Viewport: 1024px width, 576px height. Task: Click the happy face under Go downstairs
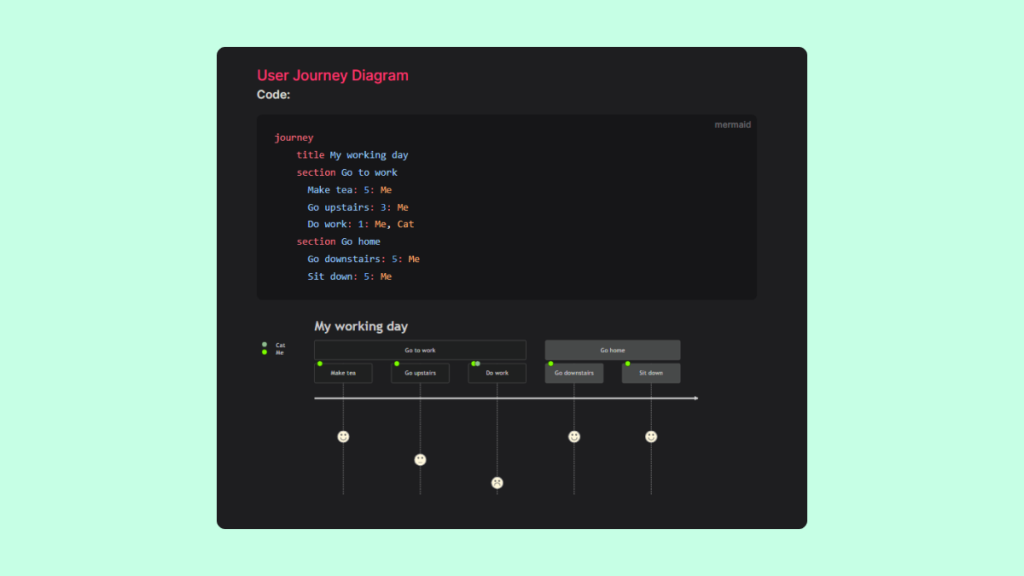(x=574, y=437)
